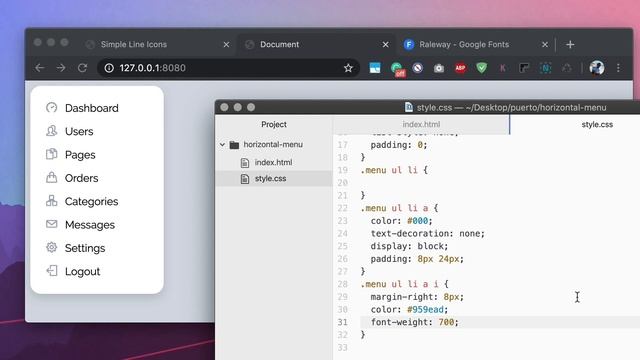
Task: Click the Project panel header
Action: (x=274, y=124)
